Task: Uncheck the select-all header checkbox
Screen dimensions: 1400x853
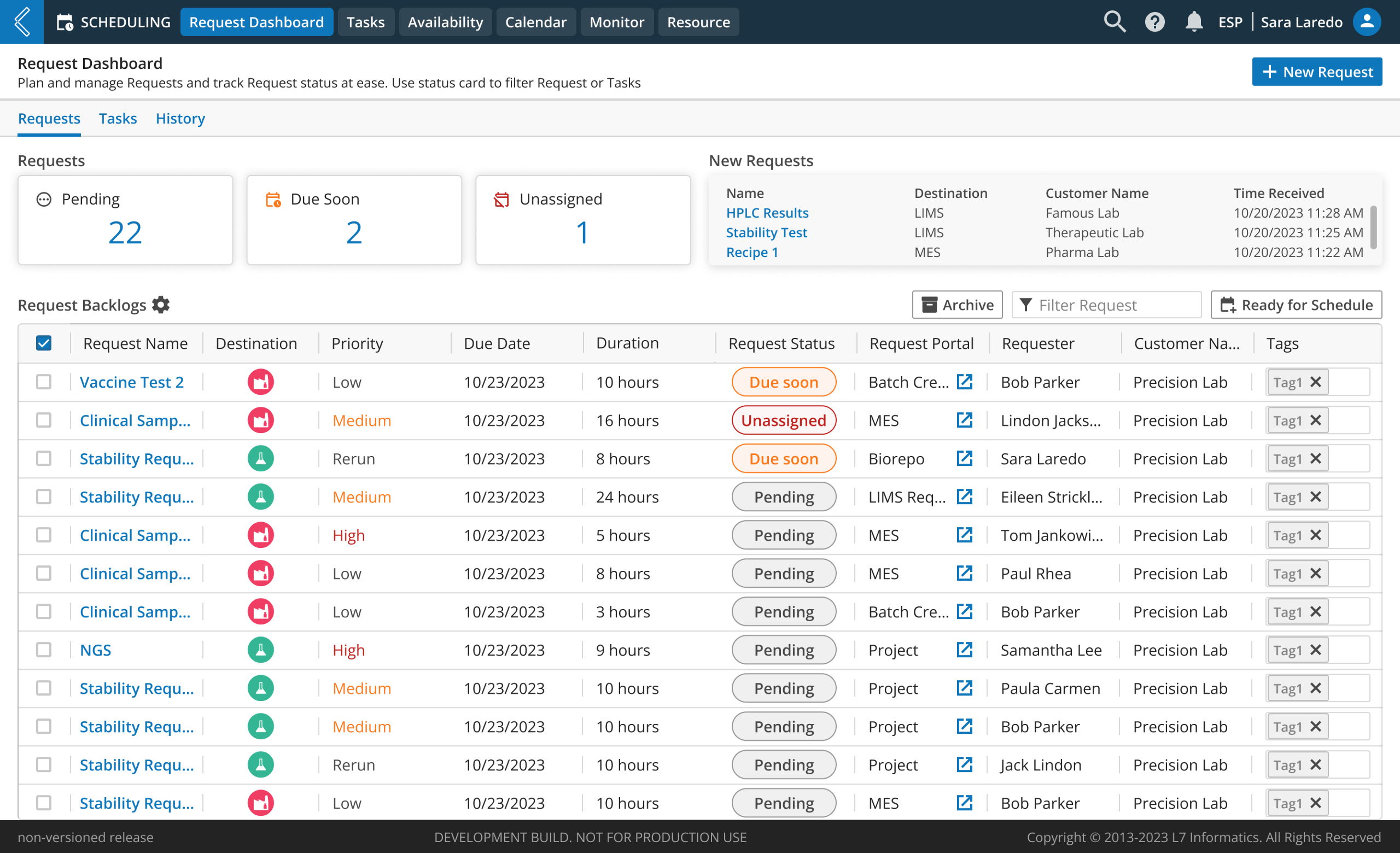Action: tap(44, 343)
